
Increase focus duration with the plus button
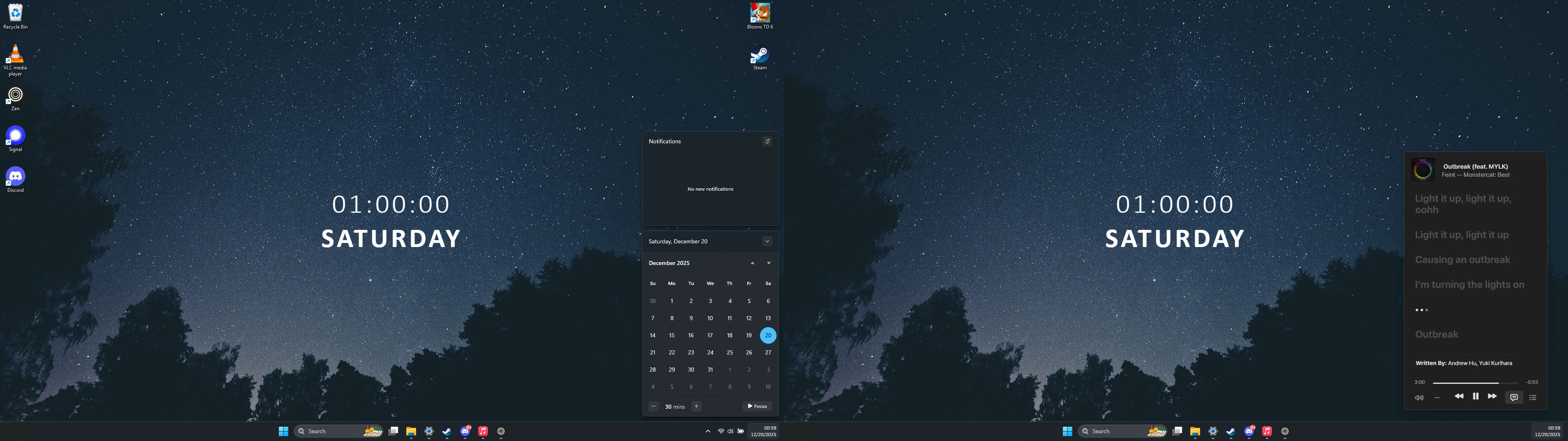pos(696,406)
